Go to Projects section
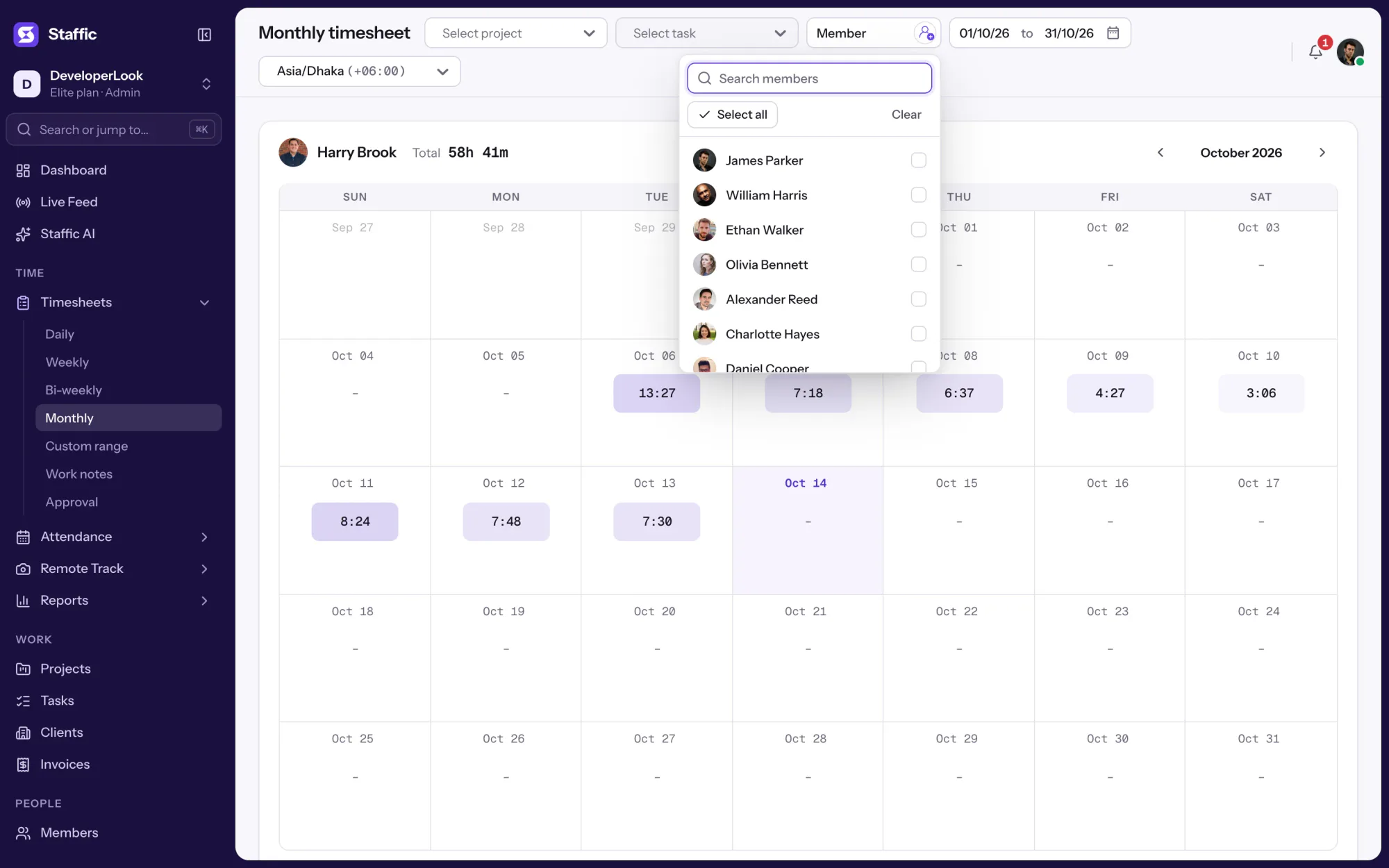This screenshot has height=868, width=1389. [x=113, y=669]
